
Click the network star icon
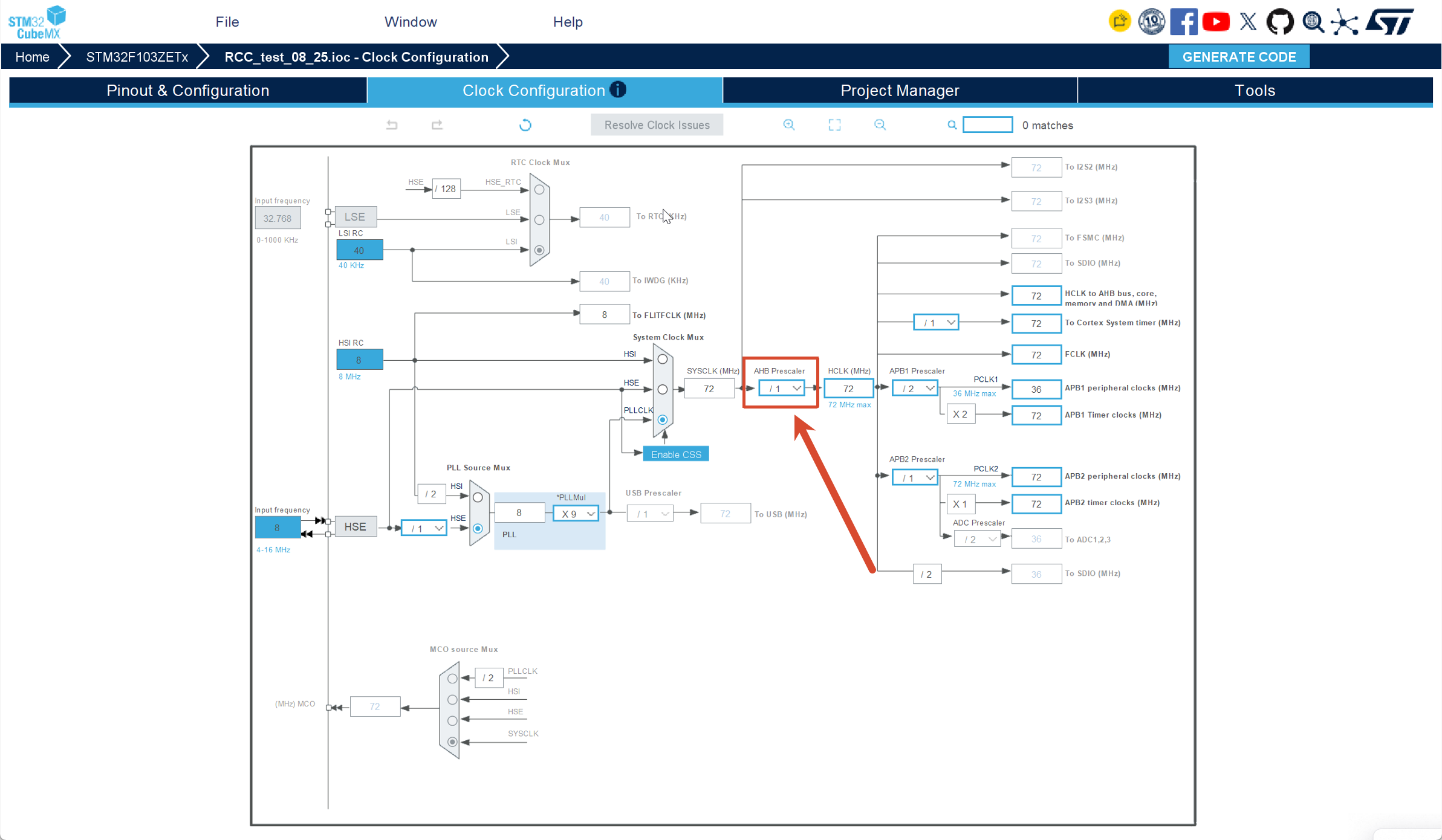click(x=1345, y=22)
